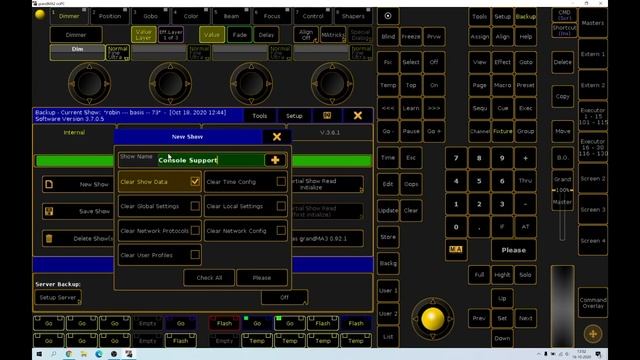Click the Delete Show trash icon

(x=49, y=238)
